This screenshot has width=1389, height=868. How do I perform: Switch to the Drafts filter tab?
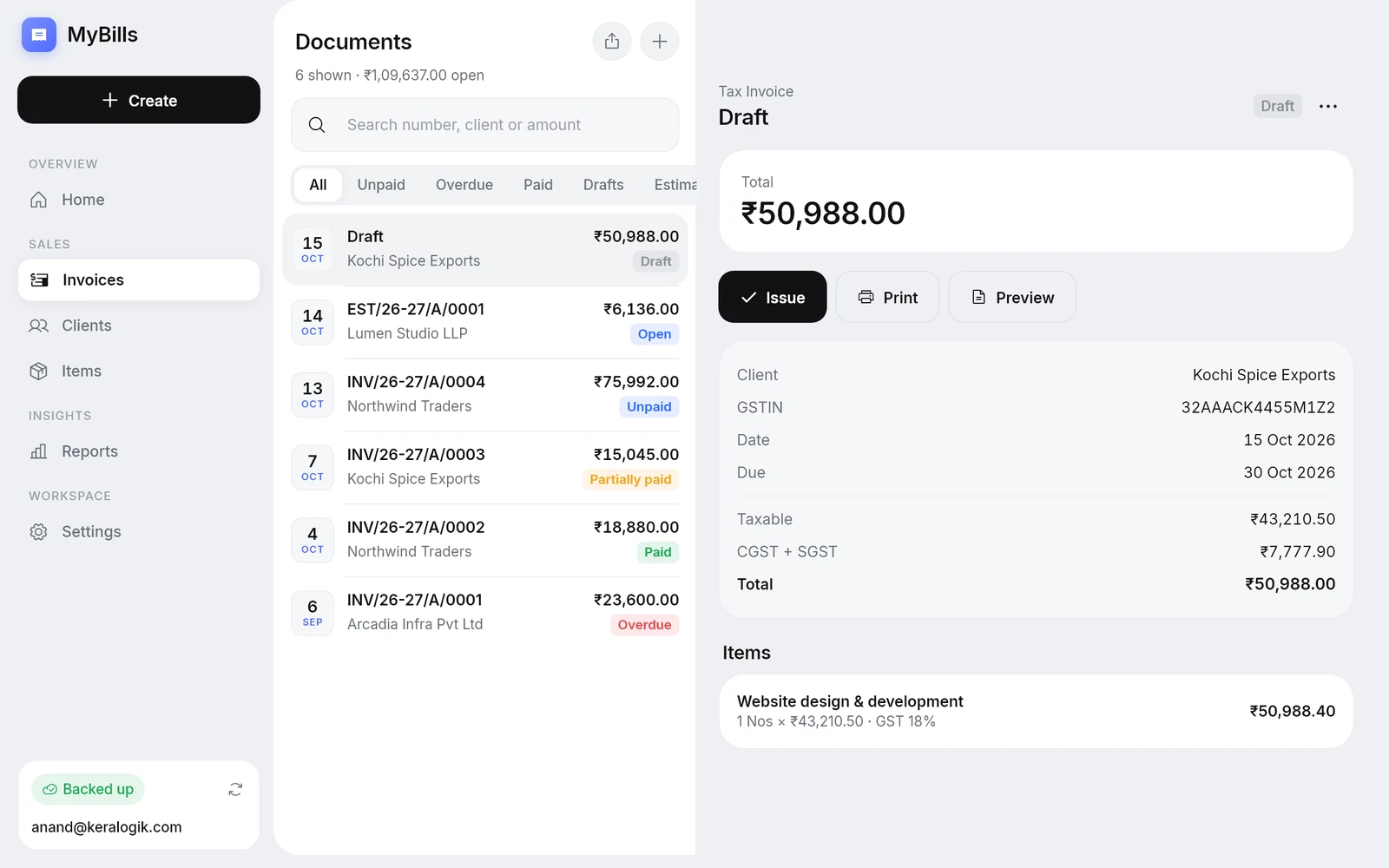click(603, 185)
